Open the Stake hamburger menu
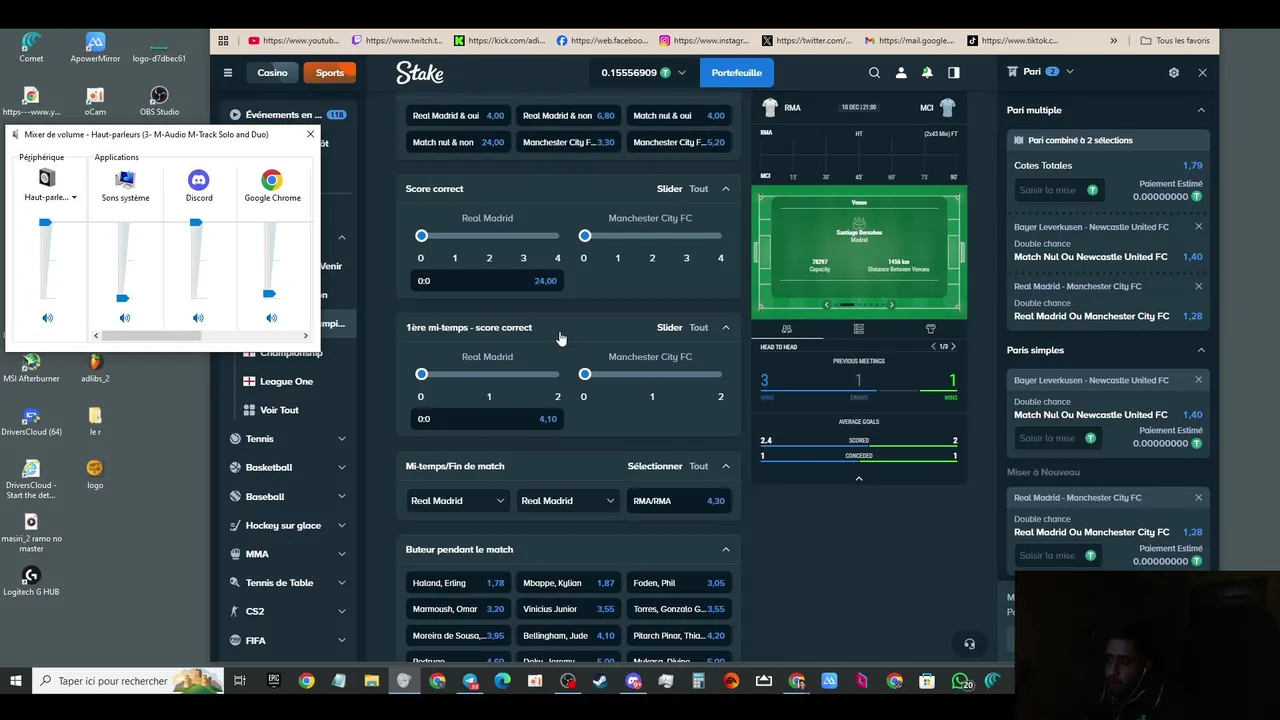Image resolution: width=1280 pixels, height=720 pixels. coord(228,72)
